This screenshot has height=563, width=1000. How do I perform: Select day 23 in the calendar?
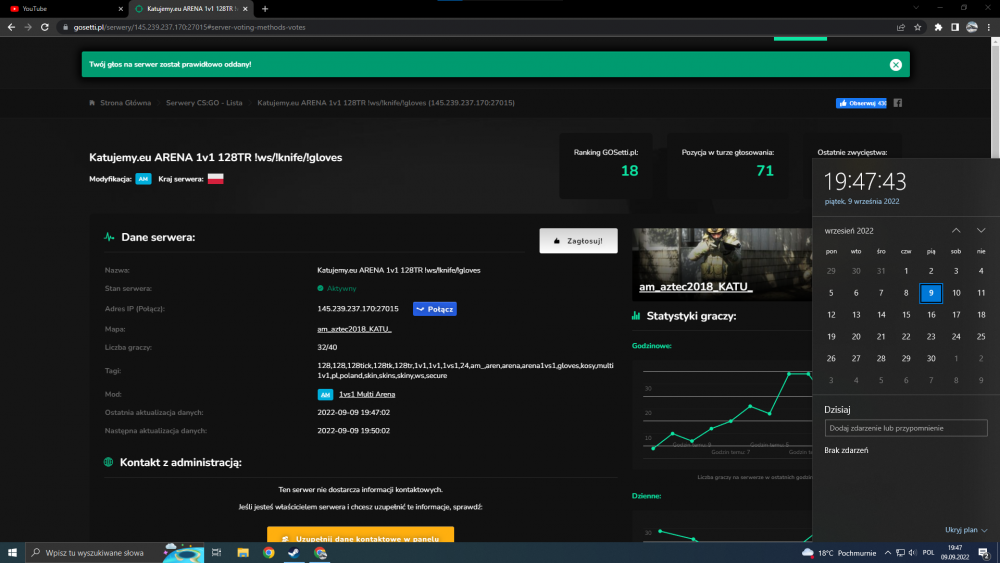point(930,337)
